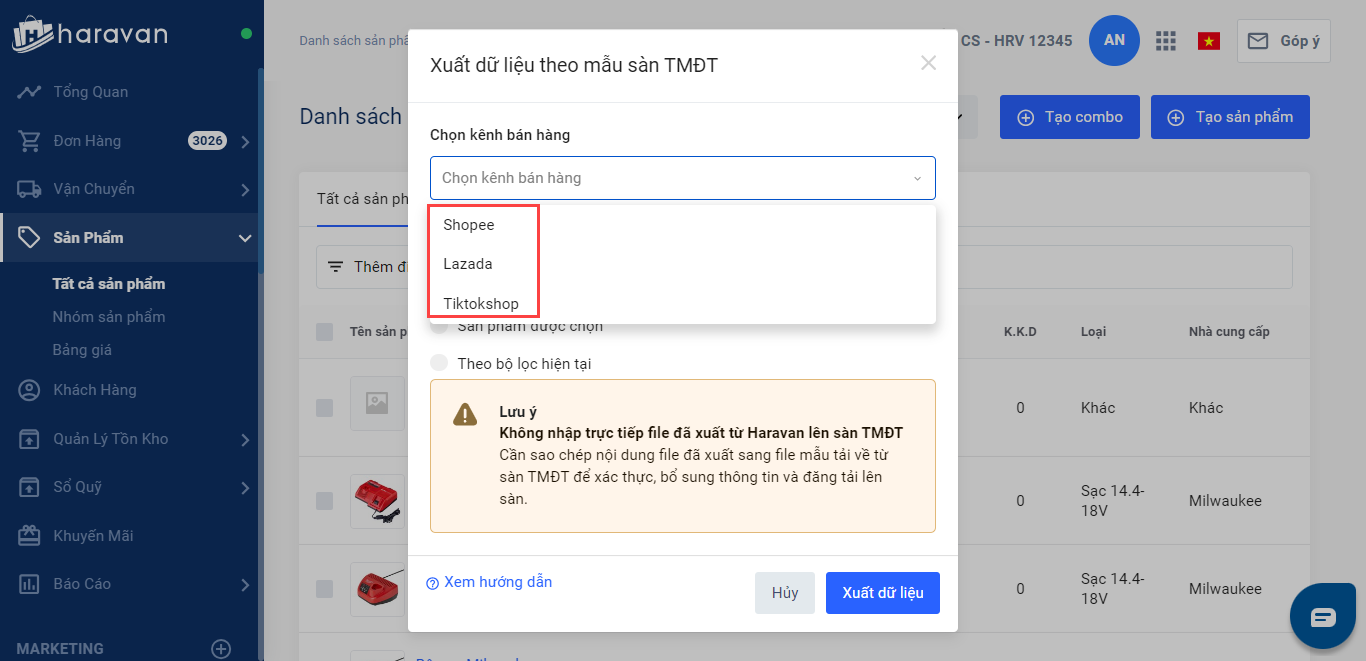1366x661 pixels.
Task: Close the export dialog with X icon
Action: click(x=928, y=63)
